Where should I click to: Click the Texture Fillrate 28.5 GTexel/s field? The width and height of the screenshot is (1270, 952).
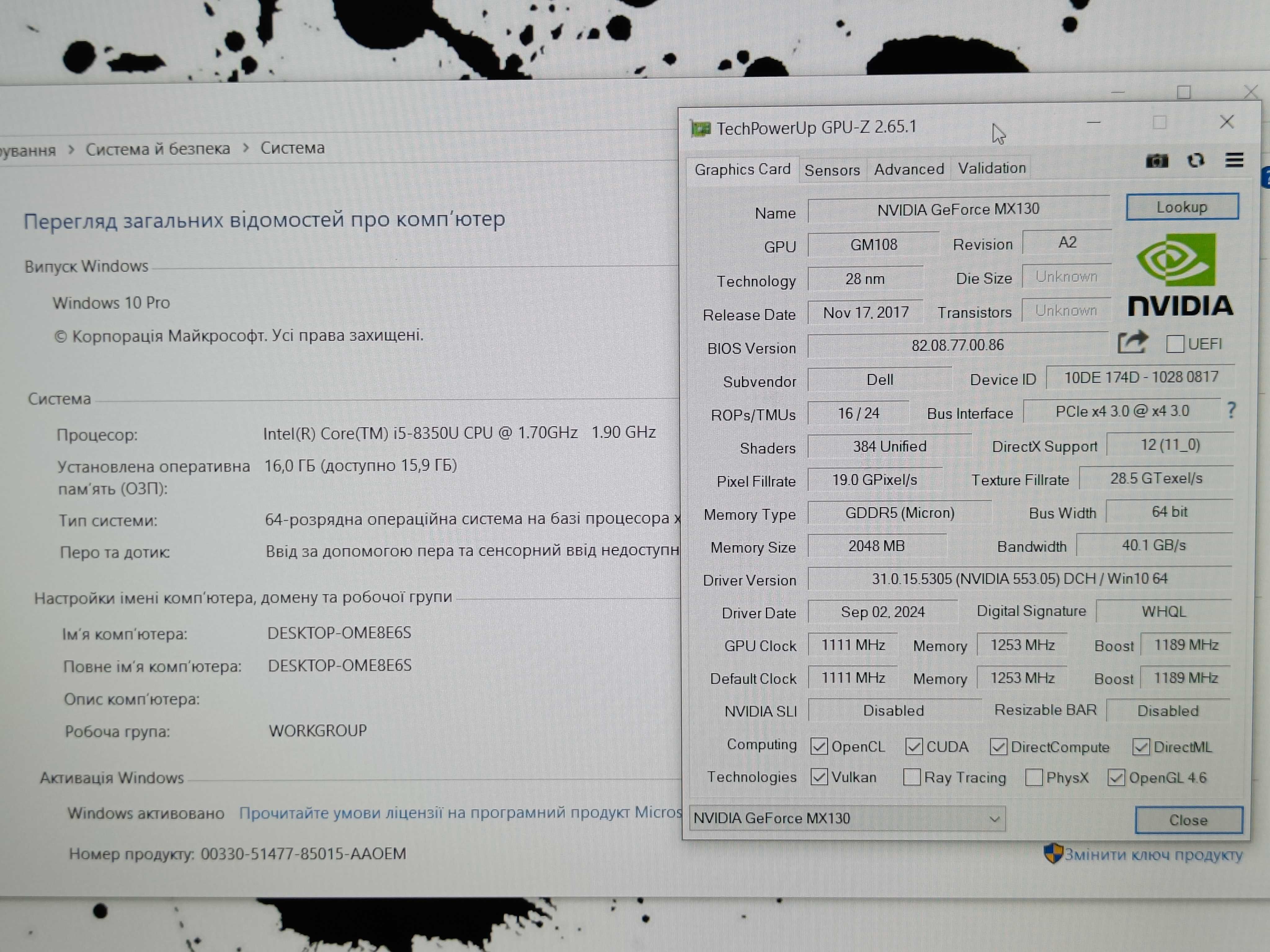coord(1156,478)
